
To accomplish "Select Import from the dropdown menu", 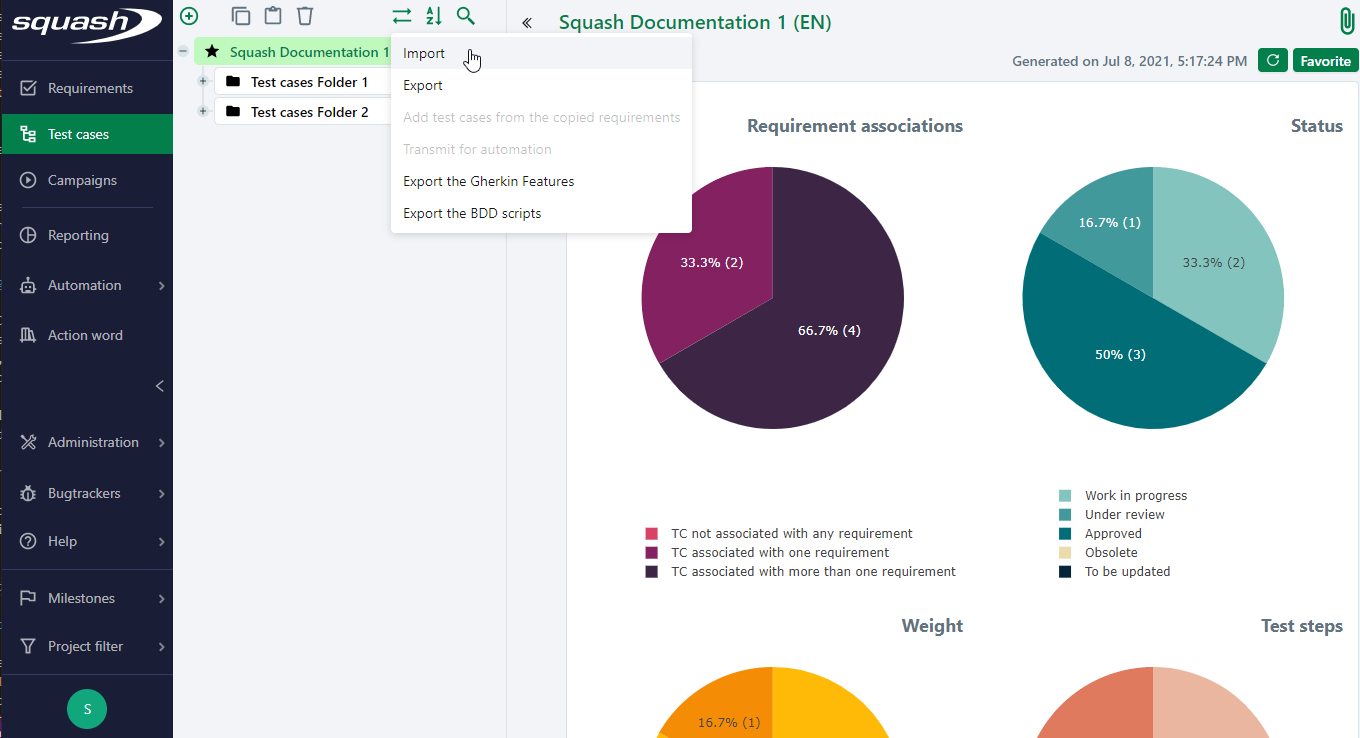I will [x=424, y=54].
